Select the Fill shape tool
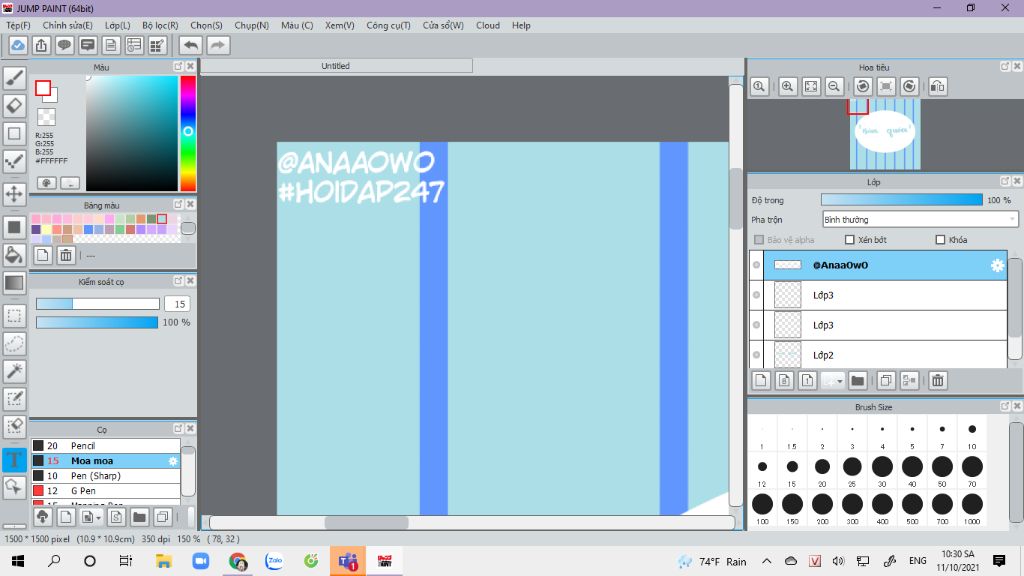The image size is (1024, 576). point(14,227)
